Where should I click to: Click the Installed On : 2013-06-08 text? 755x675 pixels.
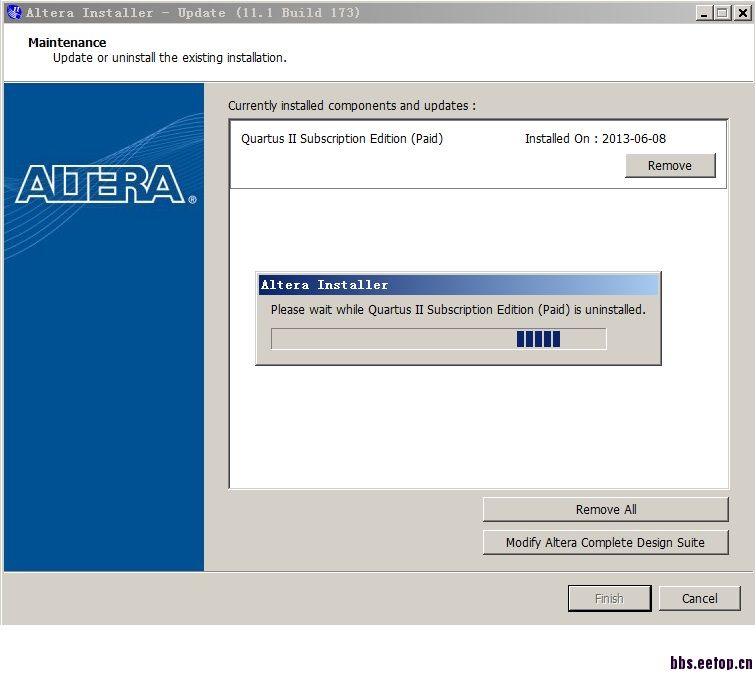click(595, 139)
